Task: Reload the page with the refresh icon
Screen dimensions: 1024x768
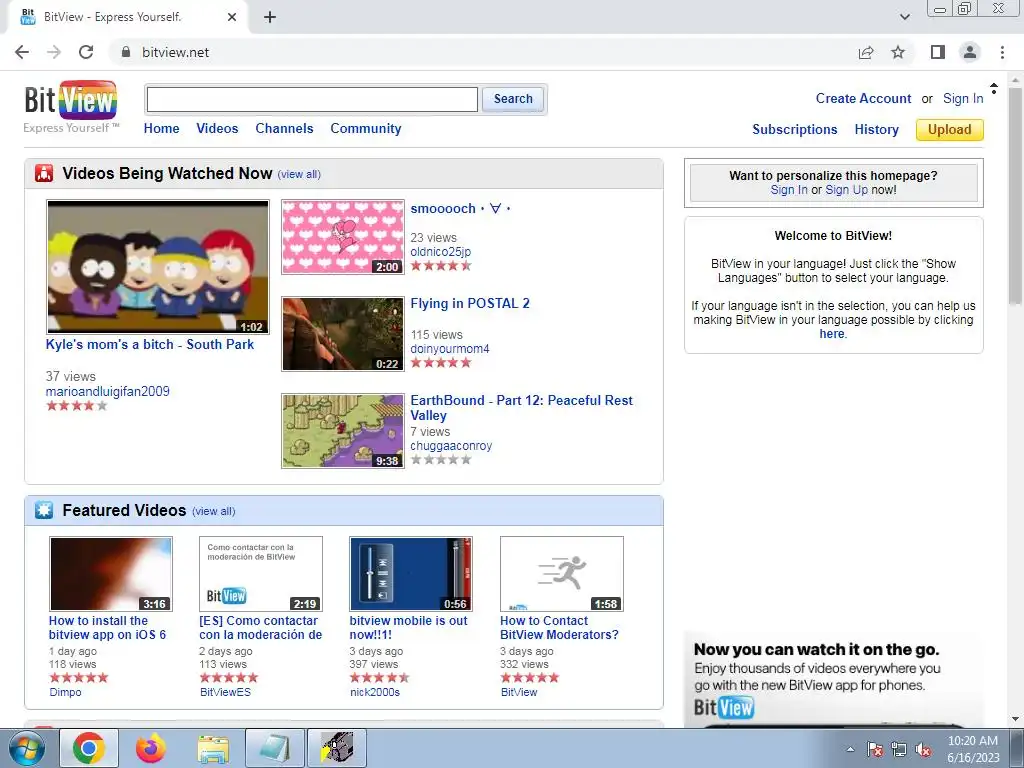Action: 86,52
